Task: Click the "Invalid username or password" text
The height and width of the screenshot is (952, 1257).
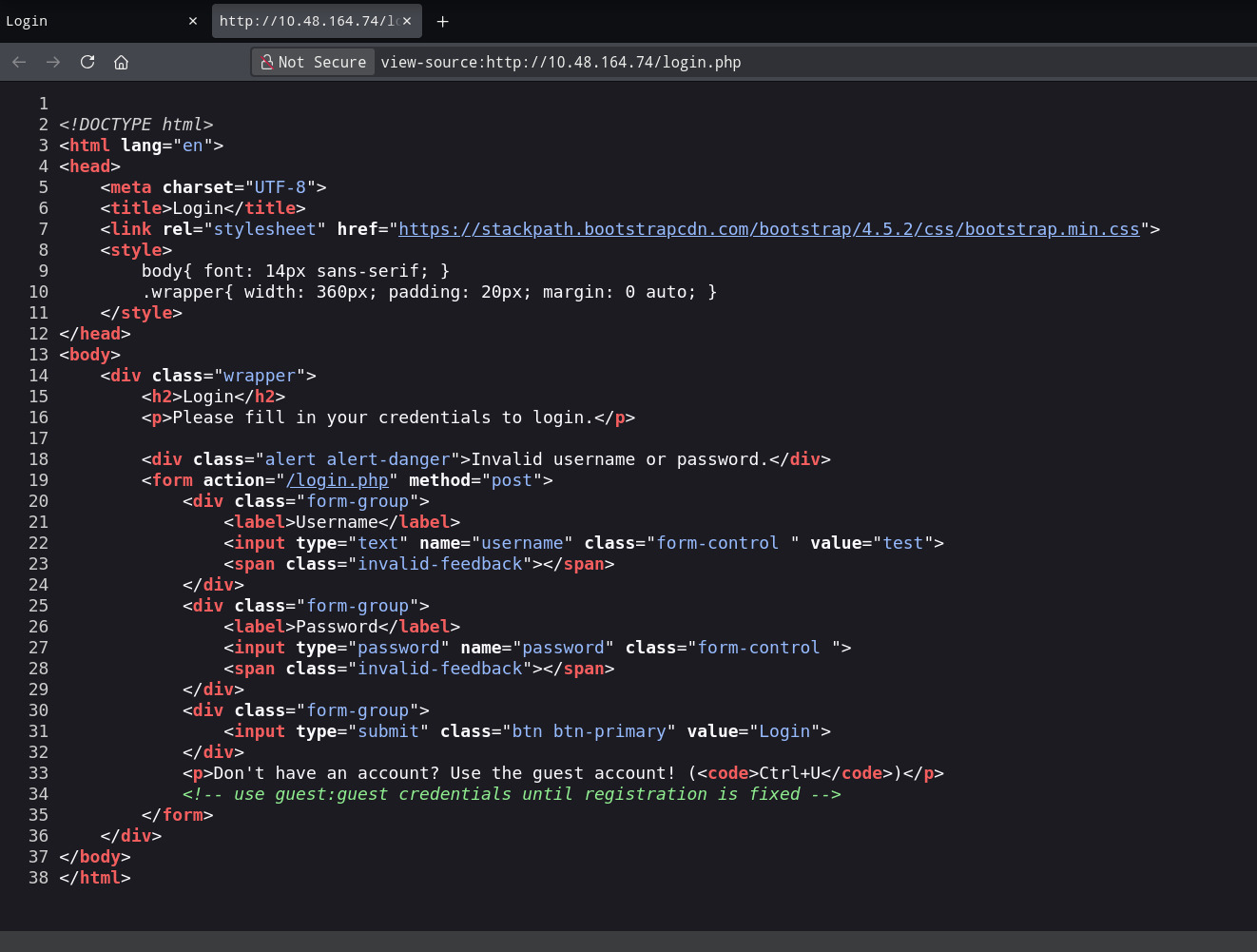Action: [618, 459]
